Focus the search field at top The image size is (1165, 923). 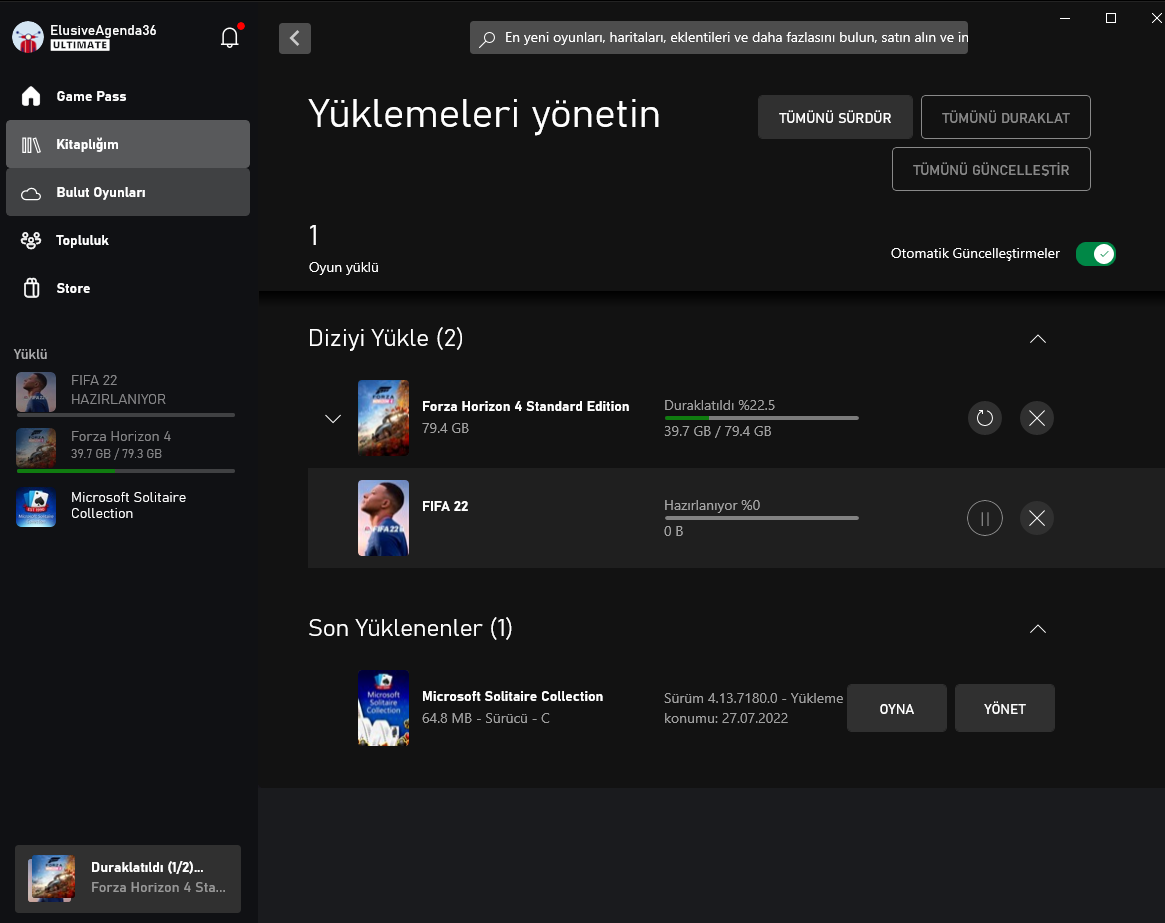point(718,38)
